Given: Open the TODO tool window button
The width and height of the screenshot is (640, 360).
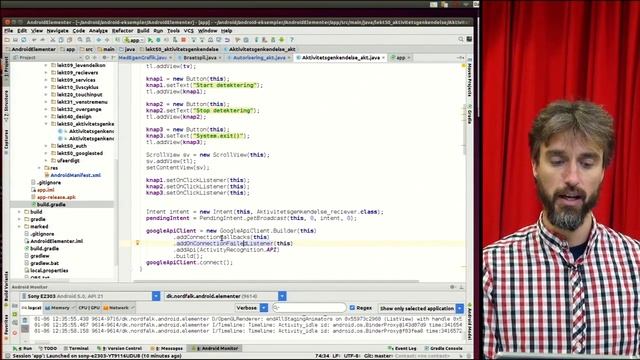Looking at the screenshot, I should coord(47,348).
